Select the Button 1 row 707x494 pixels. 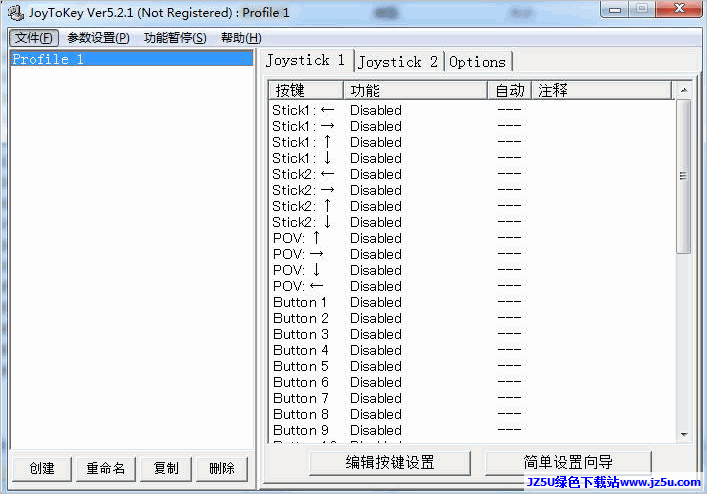pyautogui.click(x=472, y=302)
